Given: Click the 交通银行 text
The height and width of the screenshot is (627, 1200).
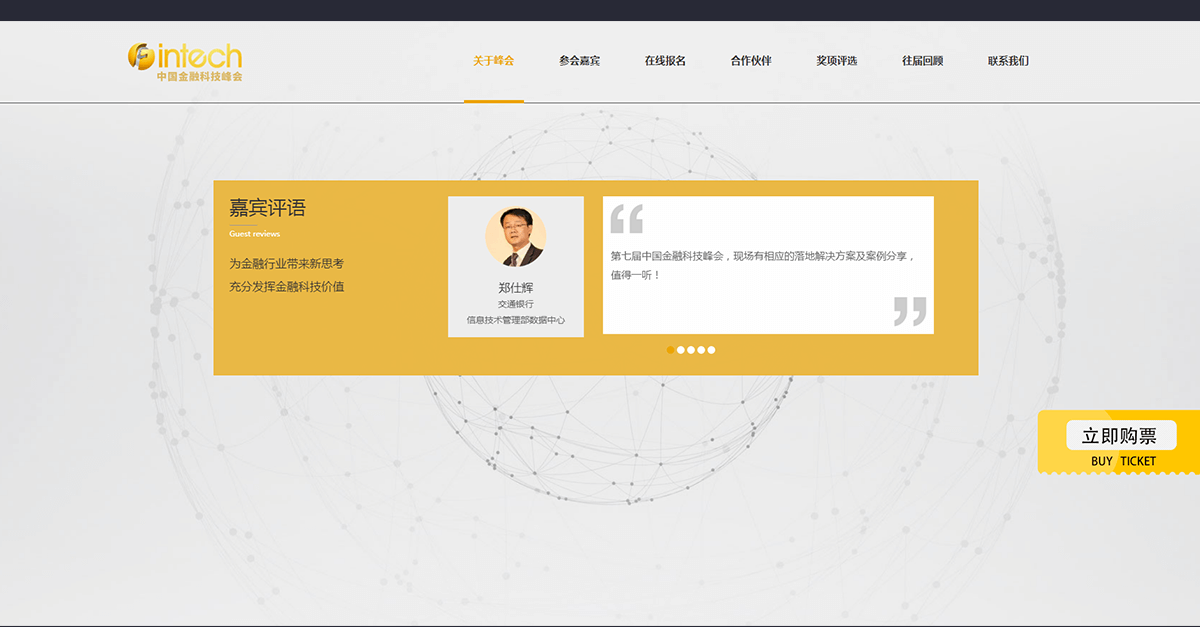Looking at the screenshot, I should (516, 304).
